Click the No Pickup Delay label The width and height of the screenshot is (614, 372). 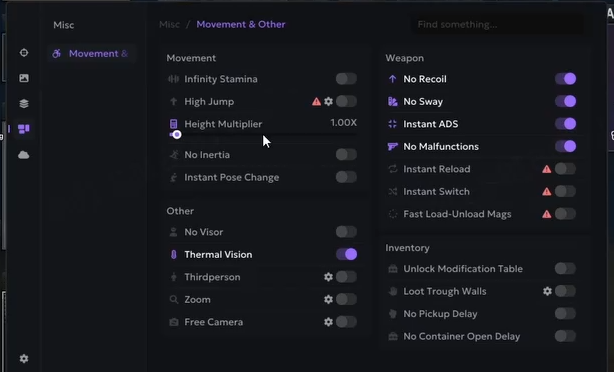pos(441,314)
